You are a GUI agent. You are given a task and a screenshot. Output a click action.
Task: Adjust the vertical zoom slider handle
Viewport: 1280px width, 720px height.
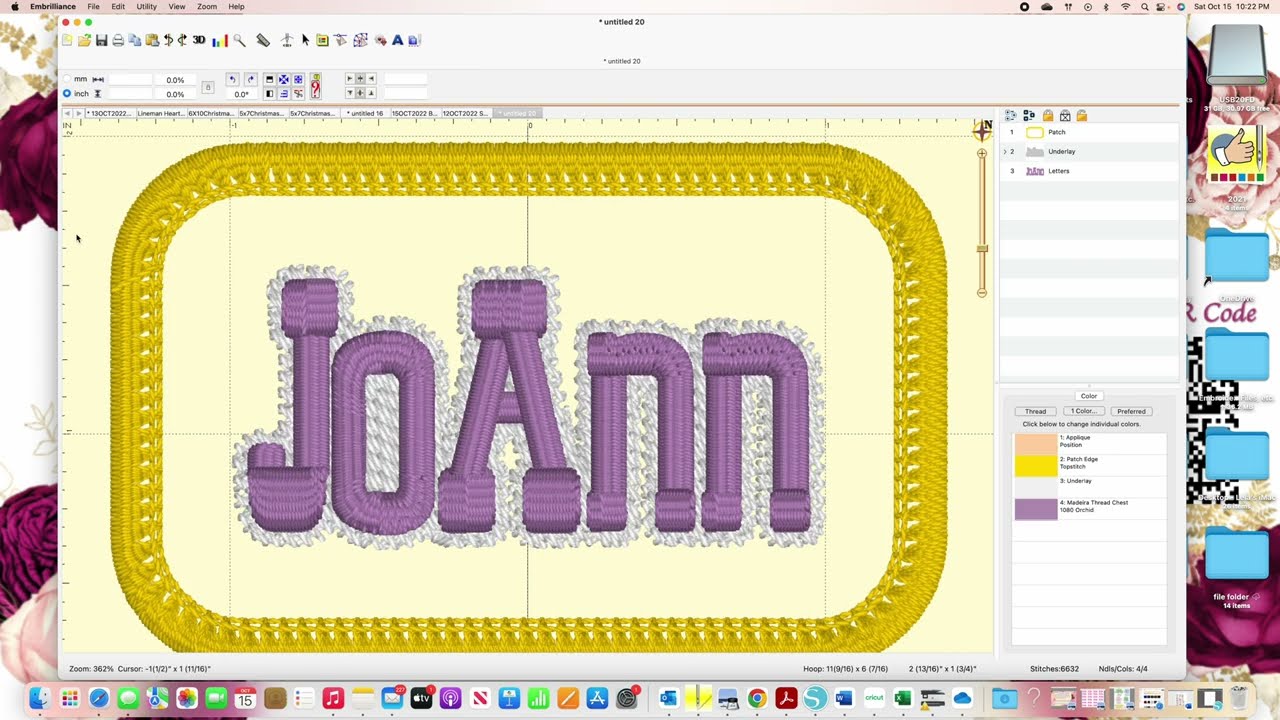click(x=982, y=249)
